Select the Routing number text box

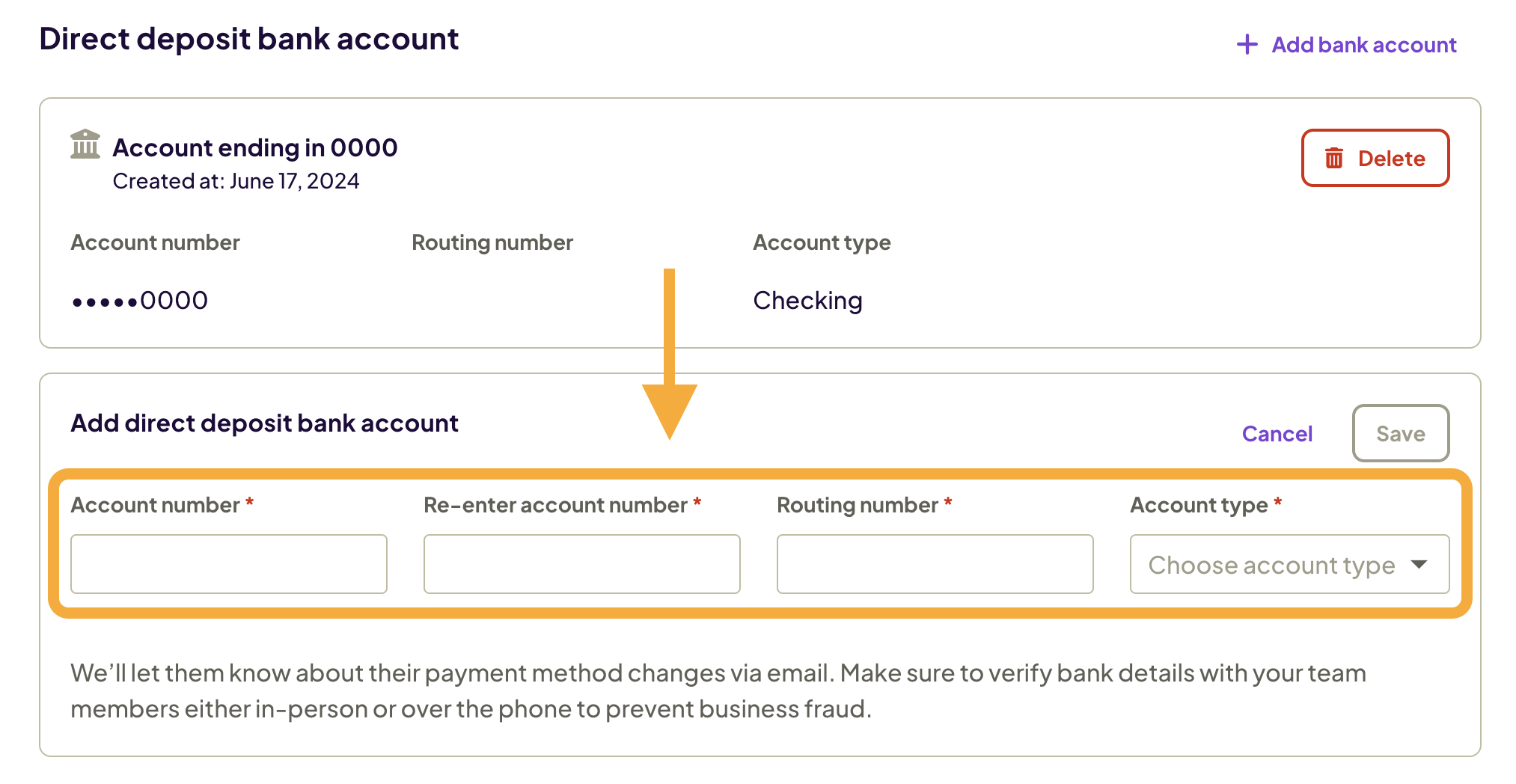tap(935, 564)
